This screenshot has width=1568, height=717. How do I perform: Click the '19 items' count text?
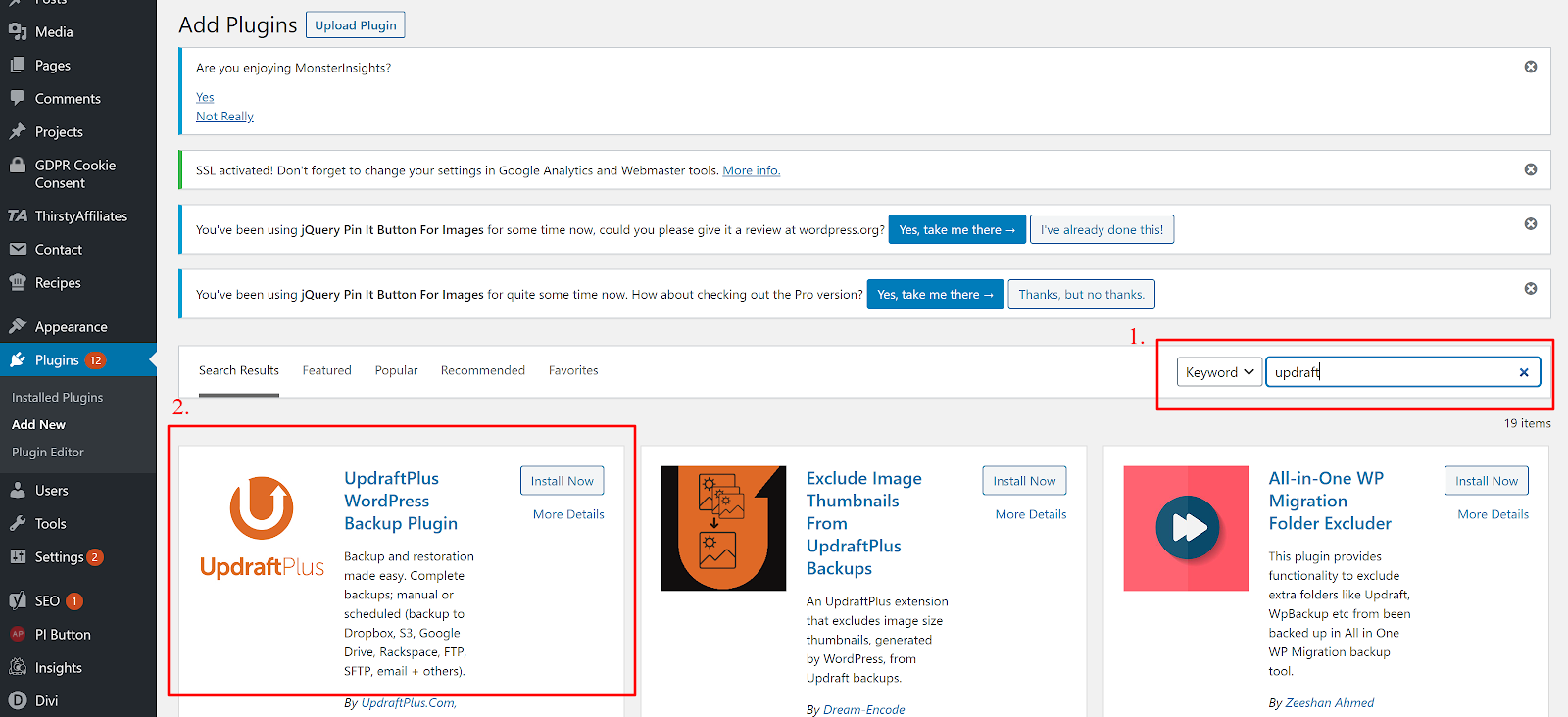point(1528,423)
